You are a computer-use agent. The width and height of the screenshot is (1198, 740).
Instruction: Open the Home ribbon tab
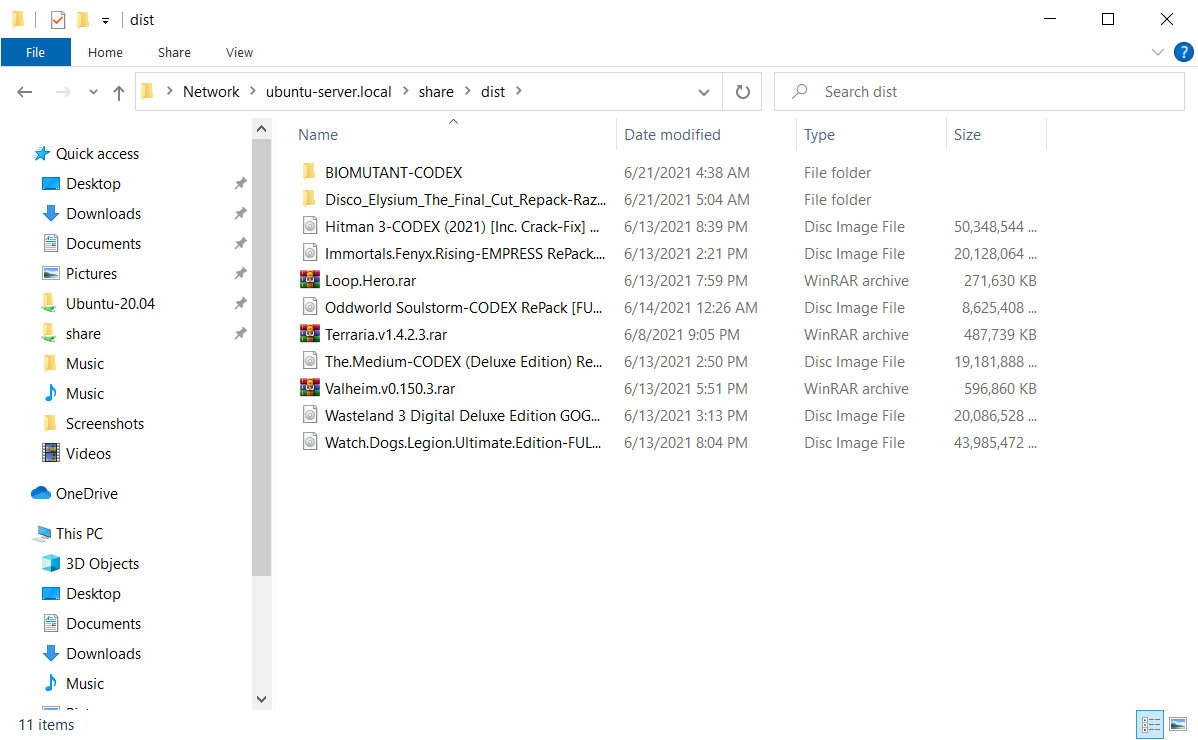coord(105,53)
